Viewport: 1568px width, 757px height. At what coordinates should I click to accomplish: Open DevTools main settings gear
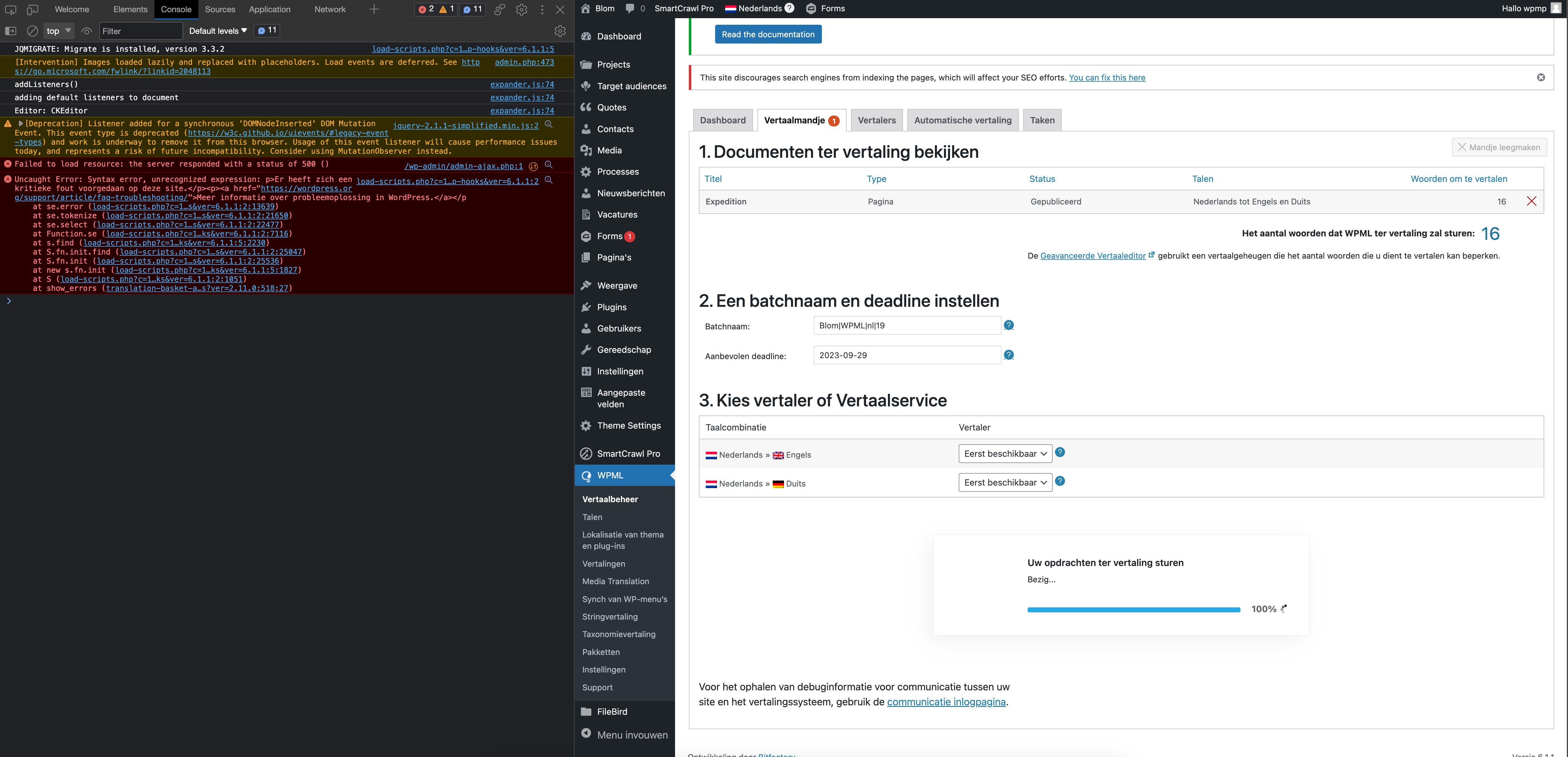tap(522, 10)
